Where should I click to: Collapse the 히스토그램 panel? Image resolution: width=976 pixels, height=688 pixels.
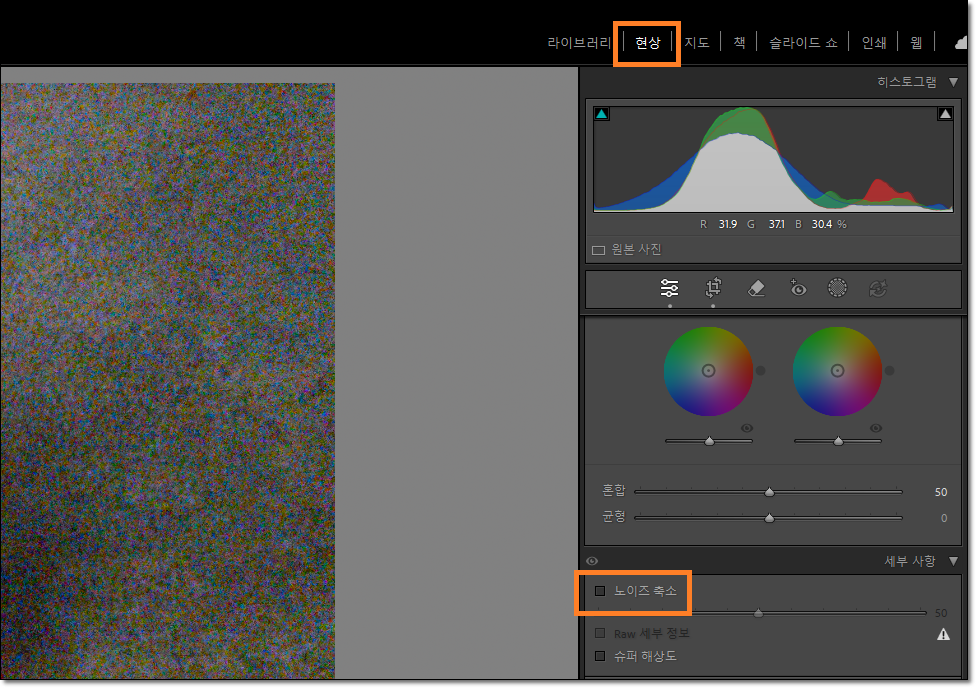(x=953, y=82)
